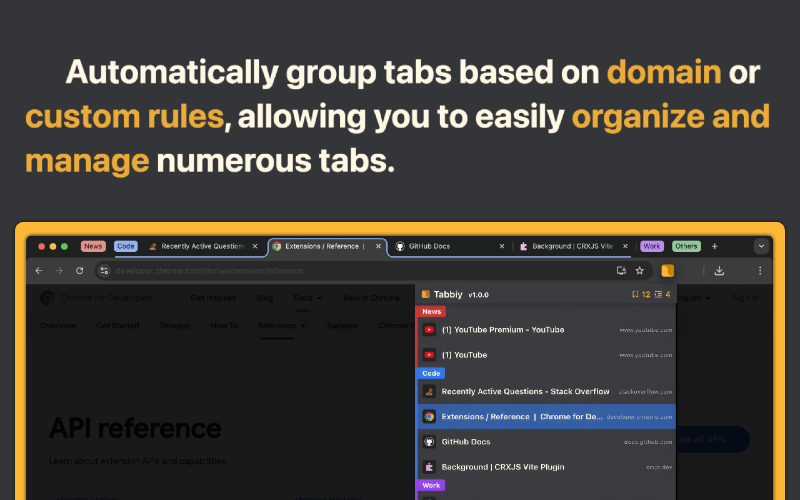The height and width of the screenshot is (500, 800).
Task: Click CRXJS icon in Tabbiy list
Action: point(429,466)
